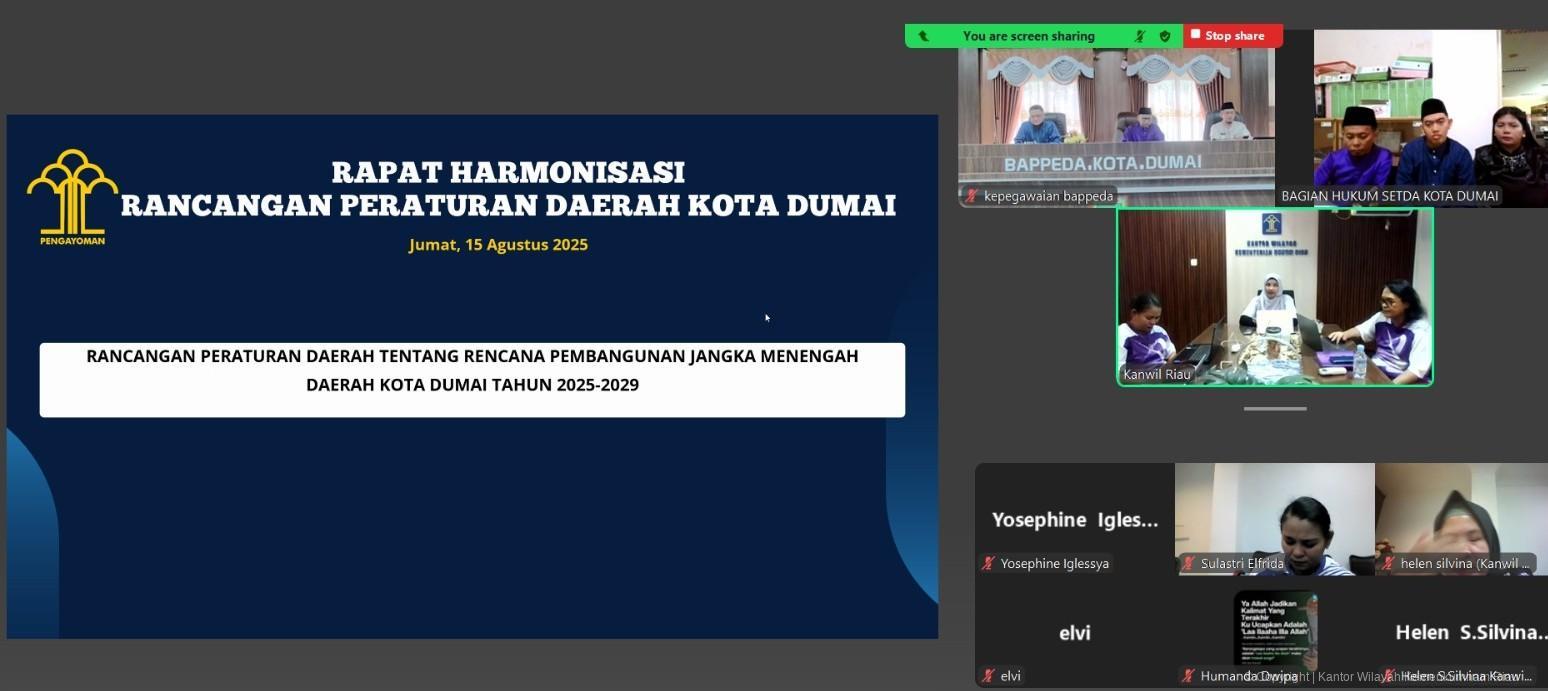Click the muted mic icon beside Sulastri Elfrida
This screenshot has width=1548, height=691.
pos(1188,564)
